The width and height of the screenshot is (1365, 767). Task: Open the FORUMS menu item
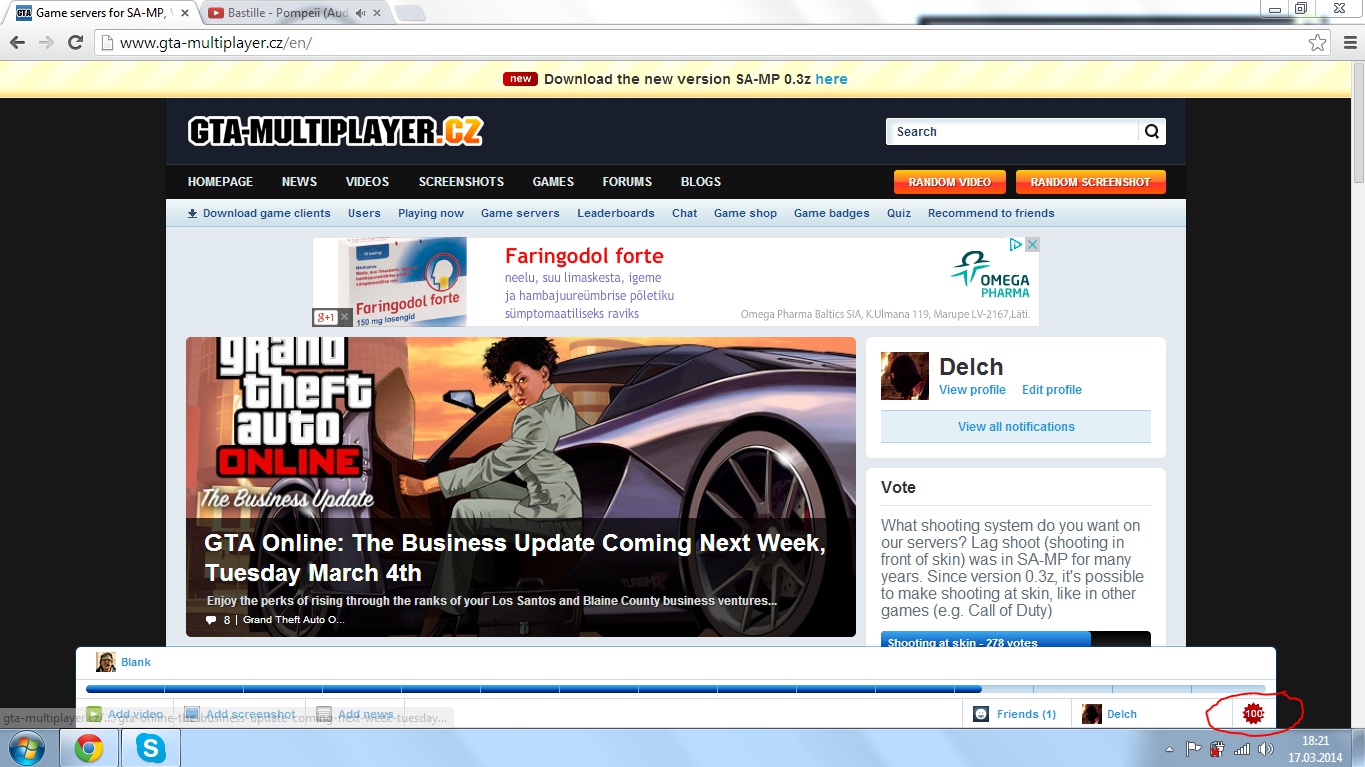(x=627, y=182)
